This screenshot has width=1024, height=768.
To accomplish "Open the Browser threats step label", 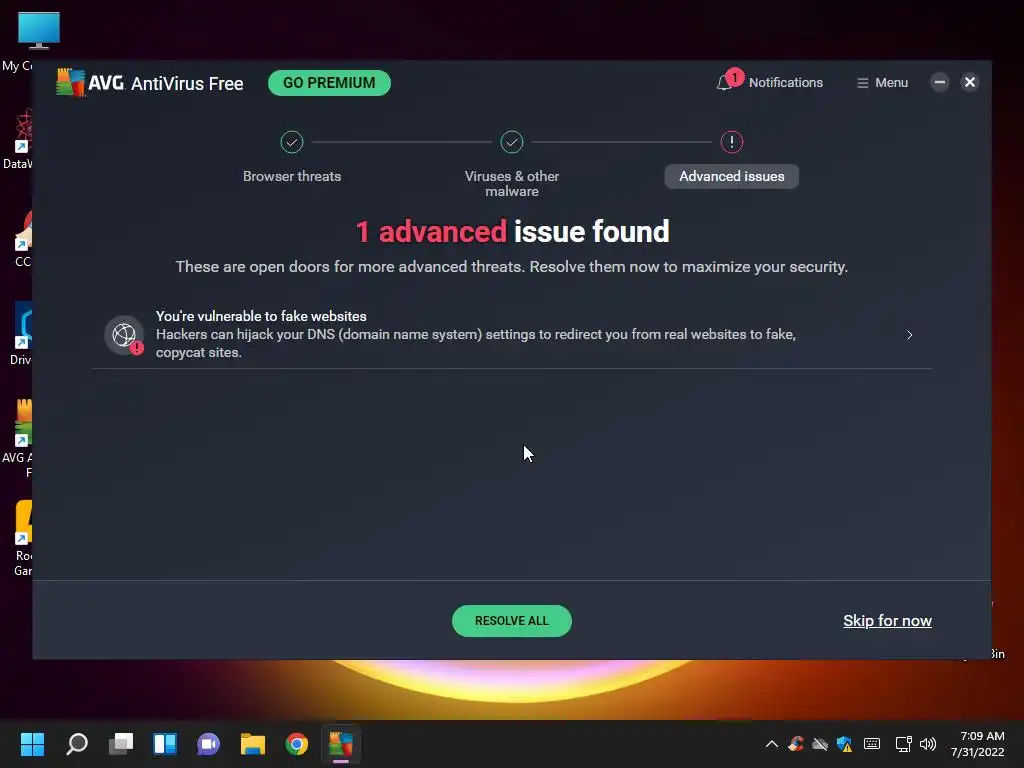I will tap(292, 176).
